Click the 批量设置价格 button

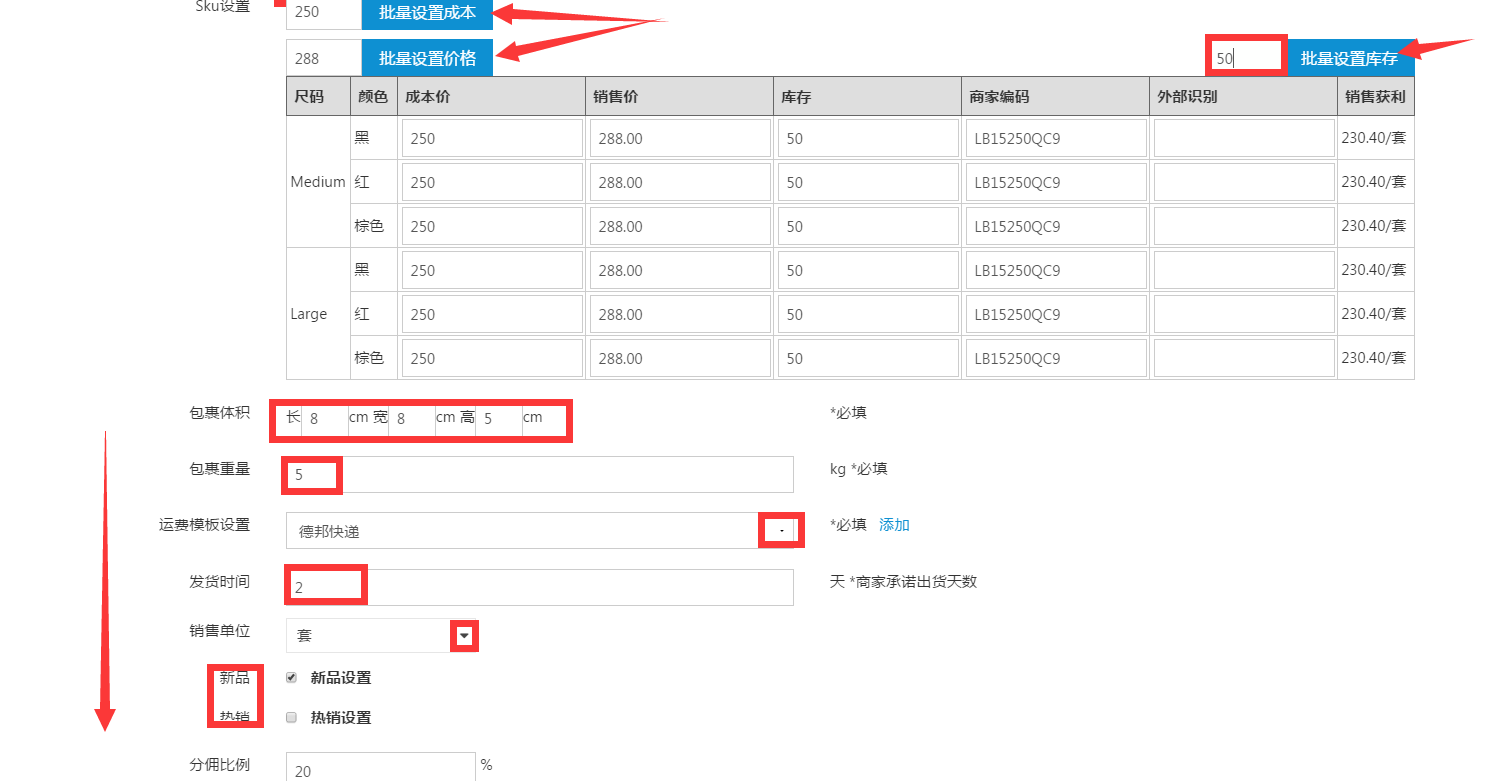tap(427, 58)
